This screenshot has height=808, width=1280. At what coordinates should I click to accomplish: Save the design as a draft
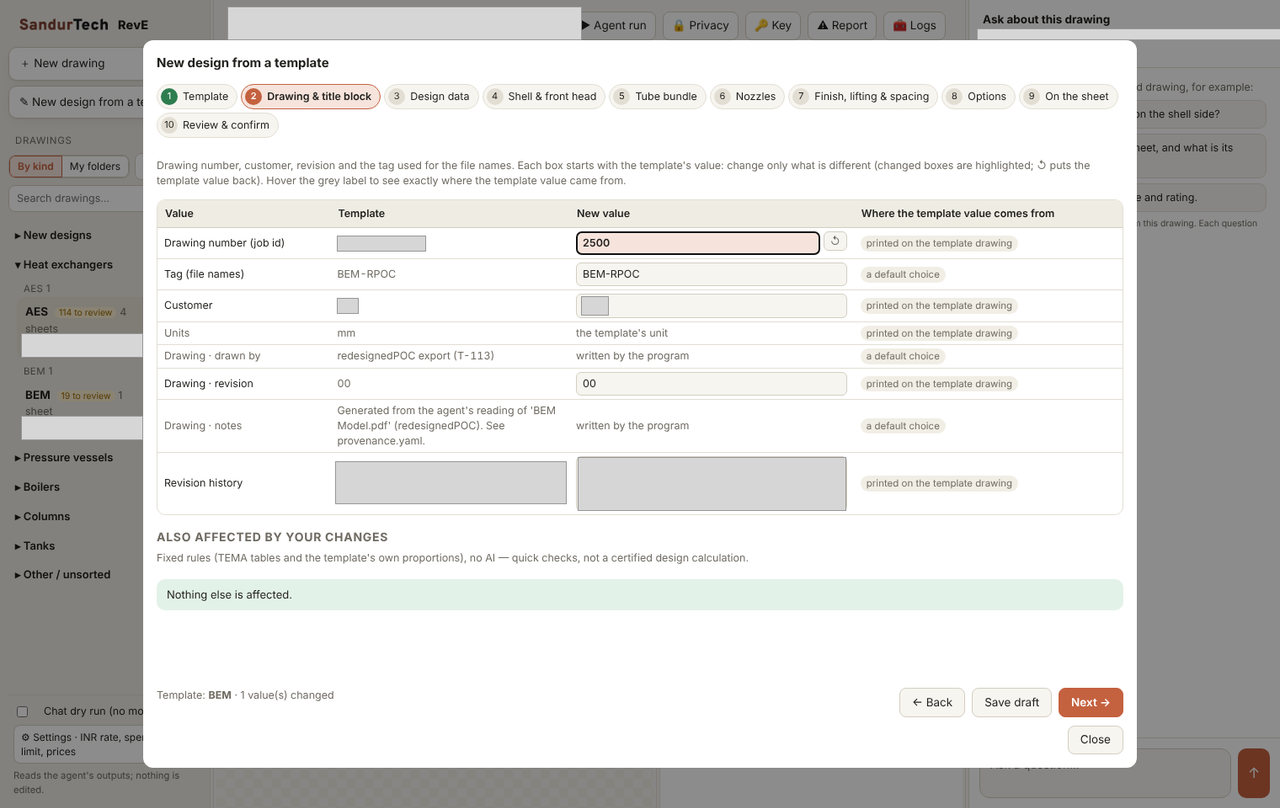pyautogui.click(x=1012, y=702)
